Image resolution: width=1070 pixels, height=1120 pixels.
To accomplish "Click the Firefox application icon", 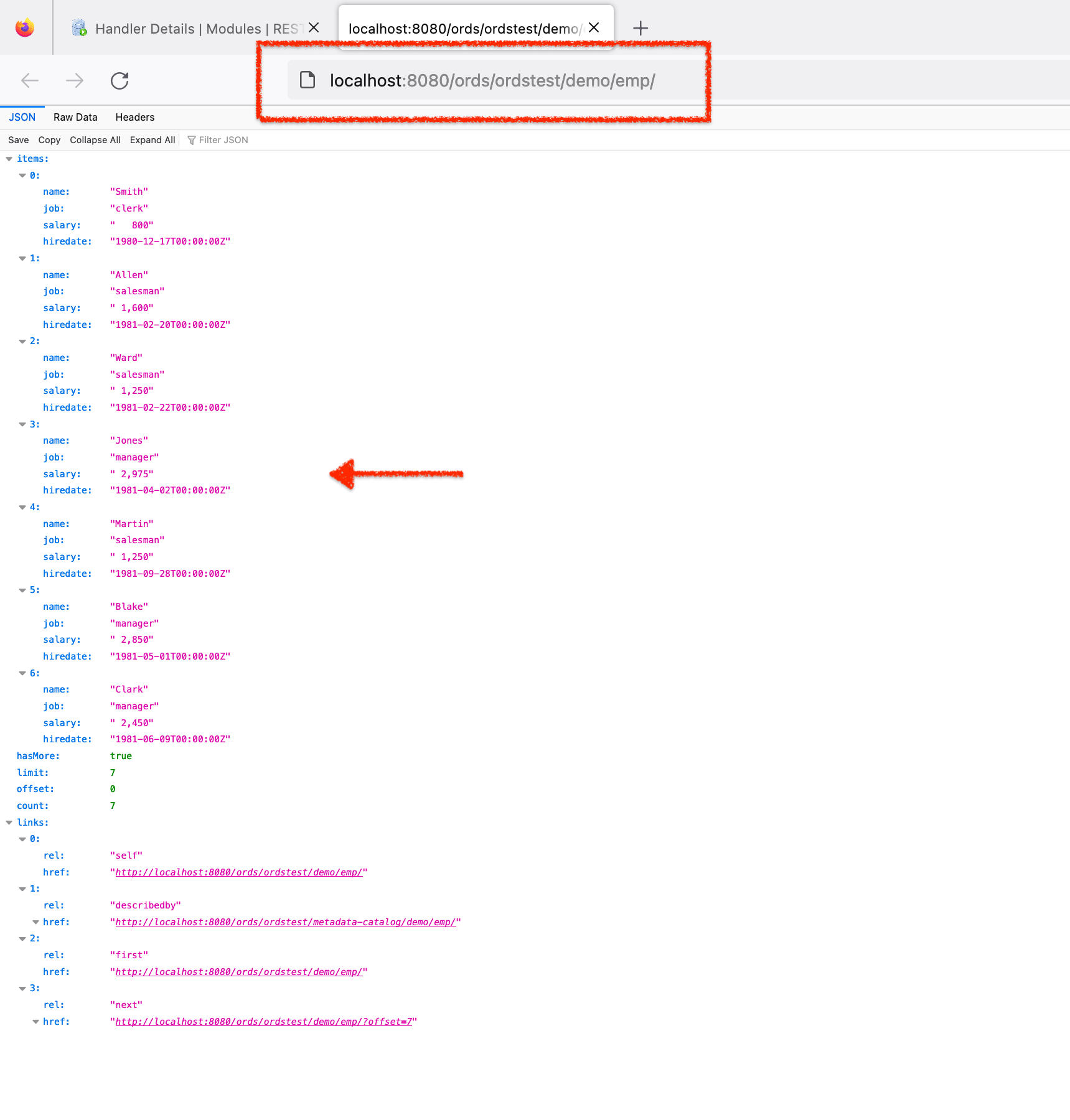I will 24,27.
